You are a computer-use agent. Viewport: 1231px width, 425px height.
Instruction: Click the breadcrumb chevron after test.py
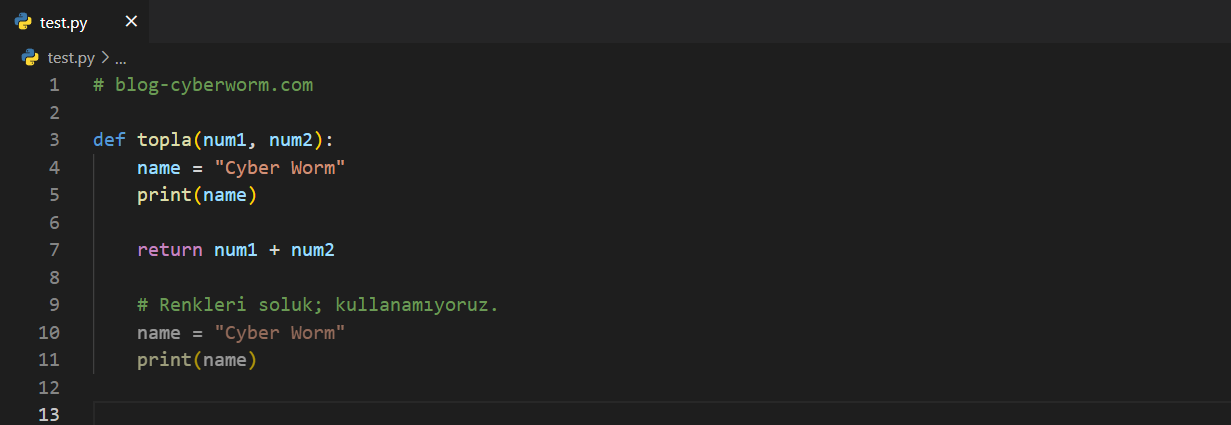point(105,58)
